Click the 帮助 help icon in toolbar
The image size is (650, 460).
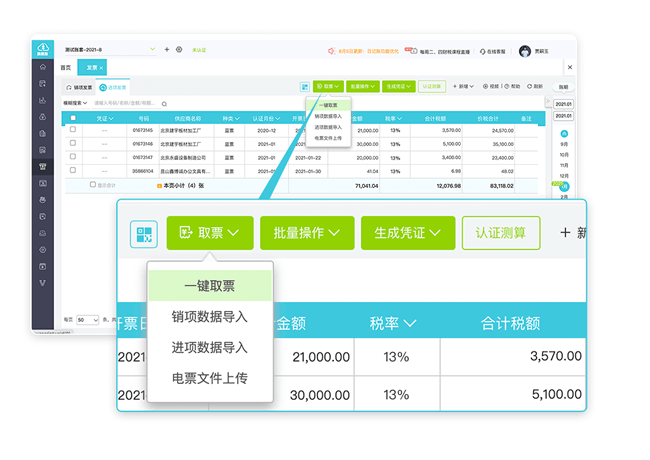tap(507, 86)
